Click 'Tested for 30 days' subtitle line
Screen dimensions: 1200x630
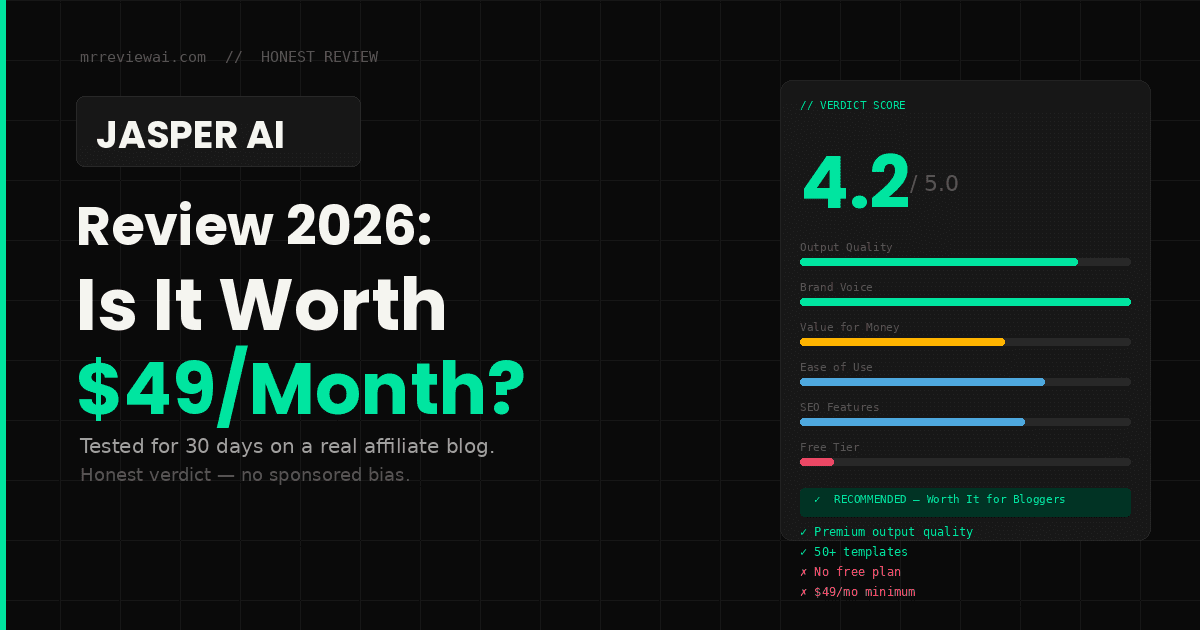[287, 446]
